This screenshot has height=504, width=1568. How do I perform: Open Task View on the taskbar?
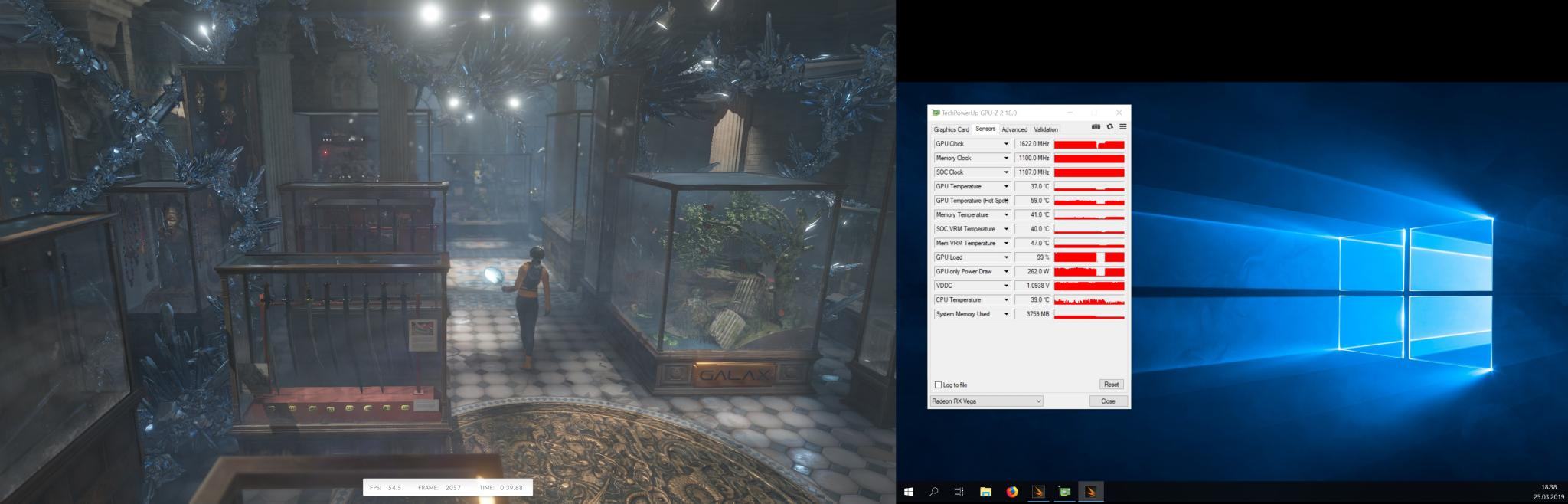point(959,492)
